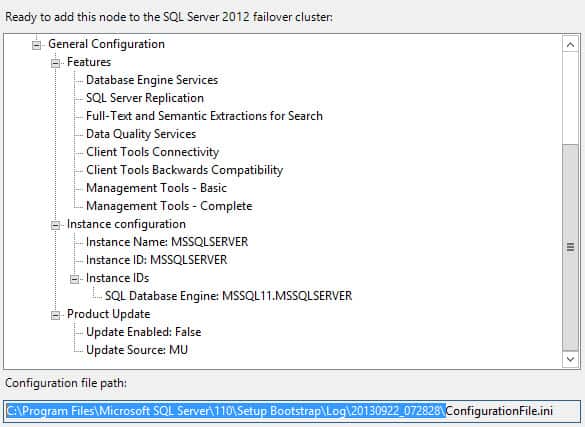The width and height of the screenshot is (585, 427).
Task: Select Database Engine Services item
Action: coord(152,80)
